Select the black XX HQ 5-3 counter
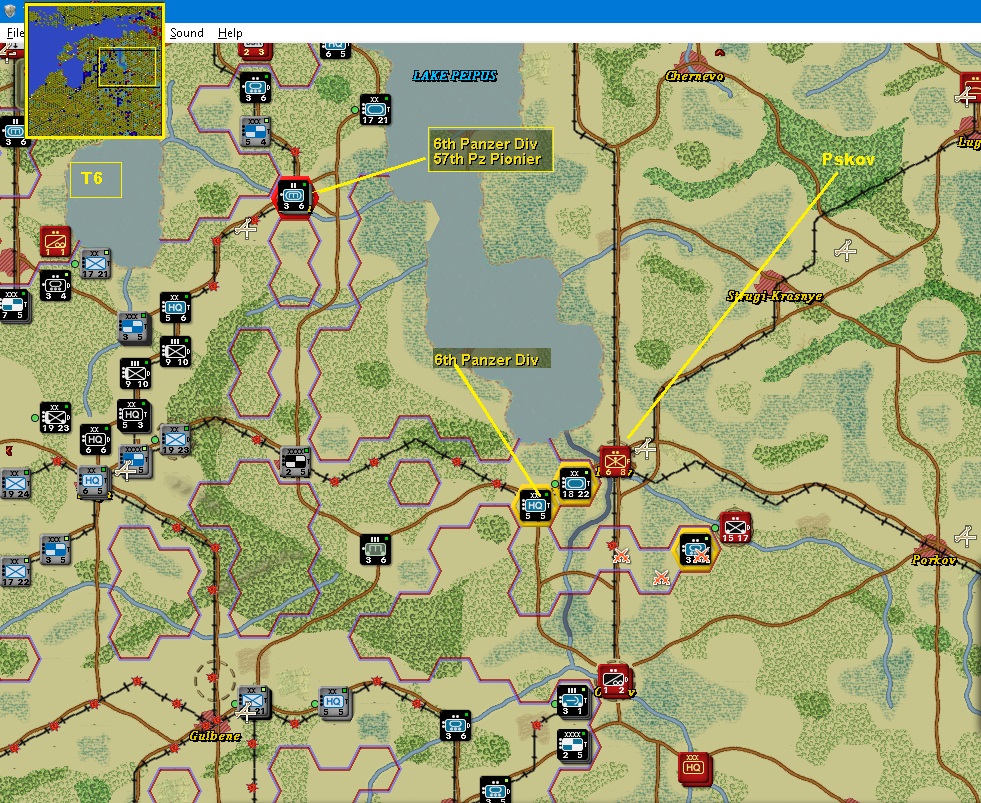 point(133,415)
